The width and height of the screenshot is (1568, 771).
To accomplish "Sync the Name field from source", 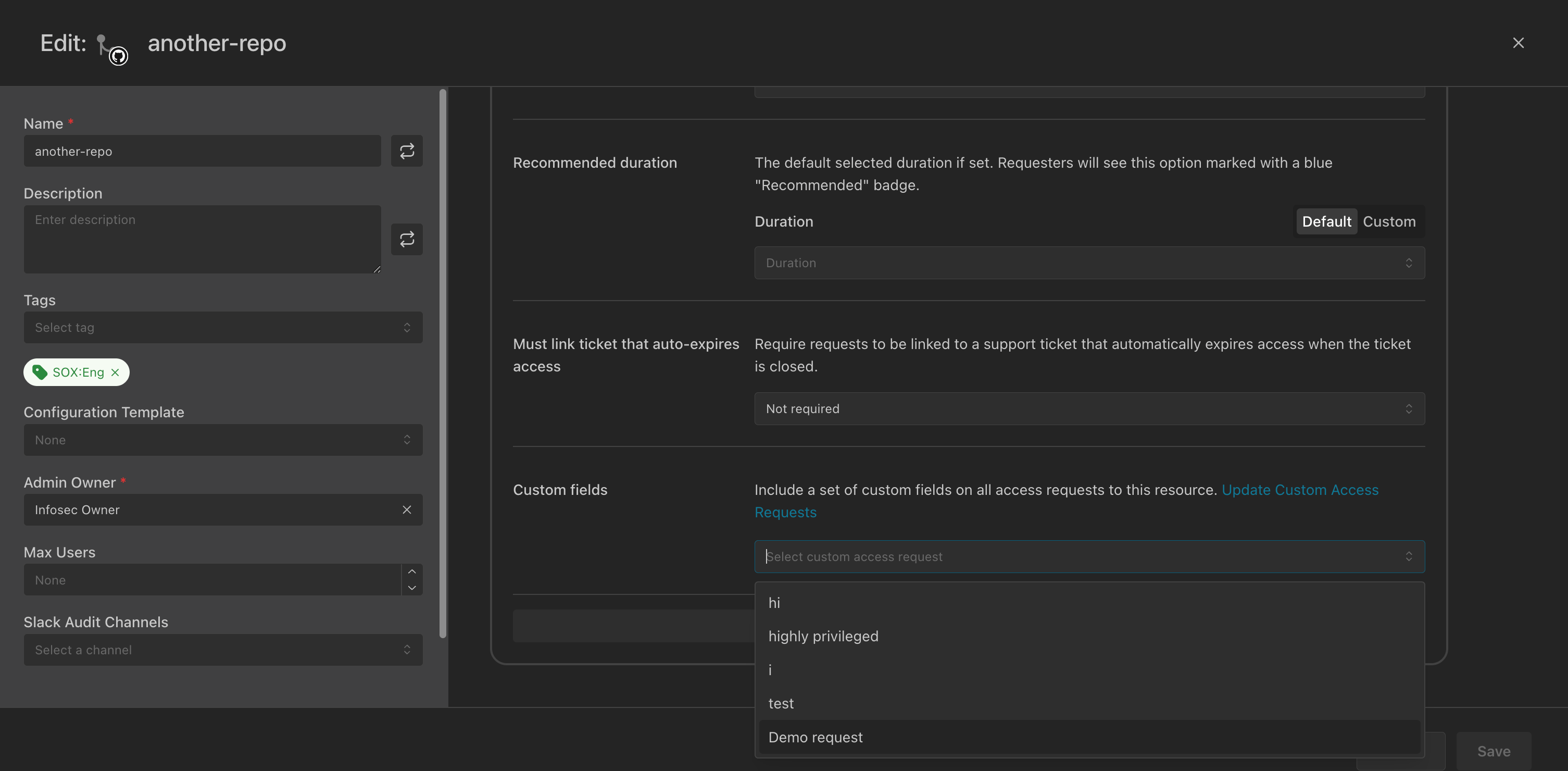I will coord(407,151).
